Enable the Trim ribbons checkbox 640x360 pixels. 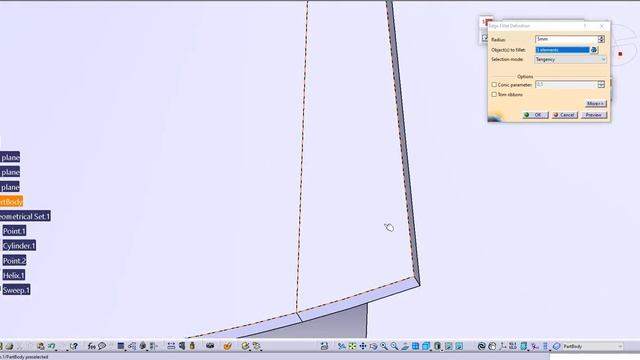(x=494, y=94)
